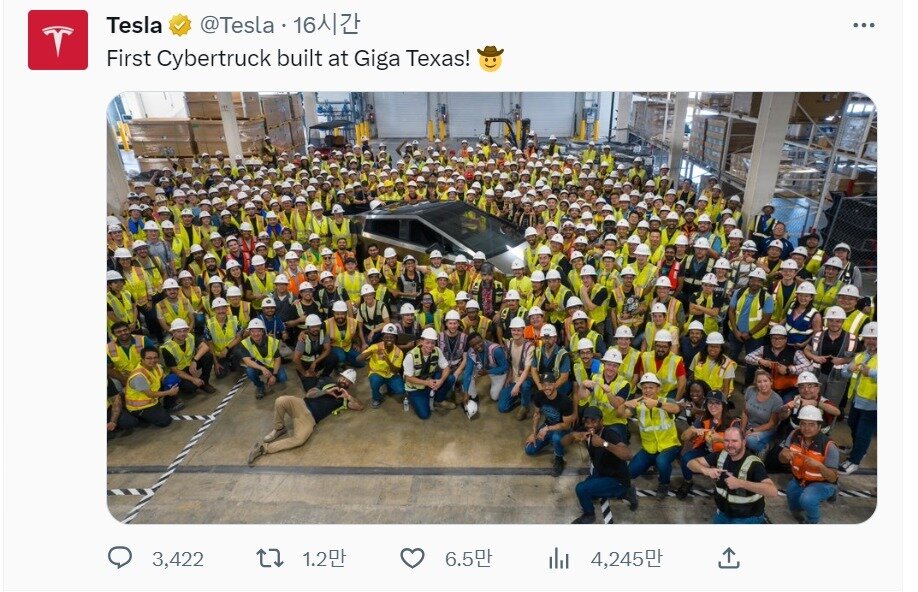Open the tweet's more options menu
Viewport: 918px width, 592px height.
[864, 25]
